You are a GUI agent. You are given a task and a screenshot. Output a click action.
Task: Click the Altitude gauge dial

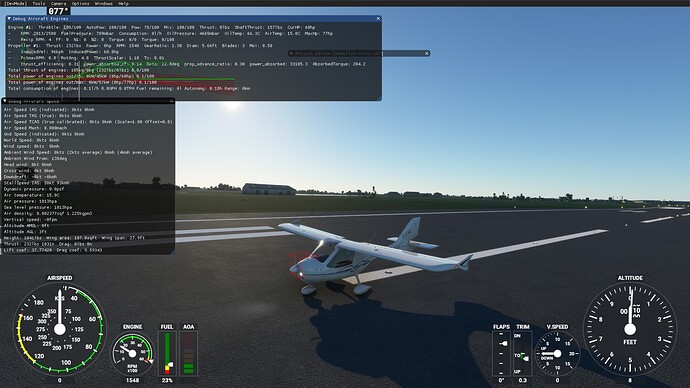630,329
